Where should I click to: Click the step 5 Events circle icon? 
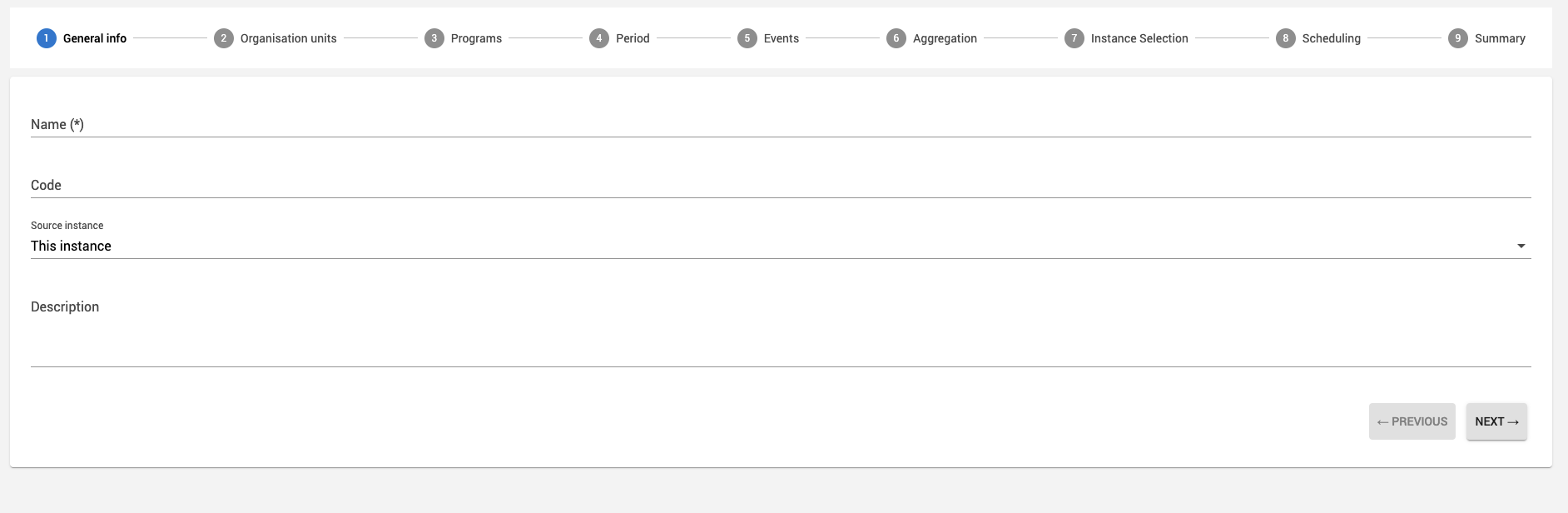(x=747, y=38)
